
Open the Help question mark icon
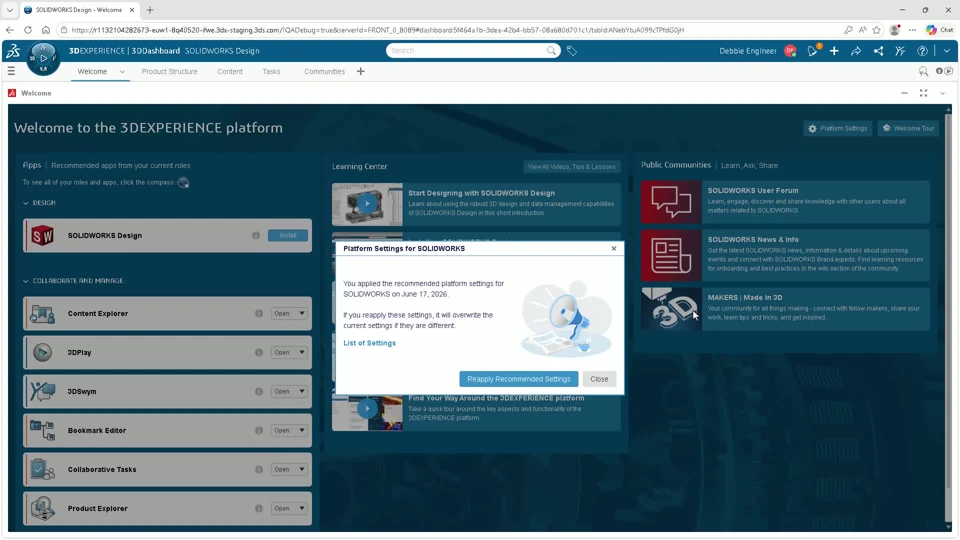click(x=922, y=51)
